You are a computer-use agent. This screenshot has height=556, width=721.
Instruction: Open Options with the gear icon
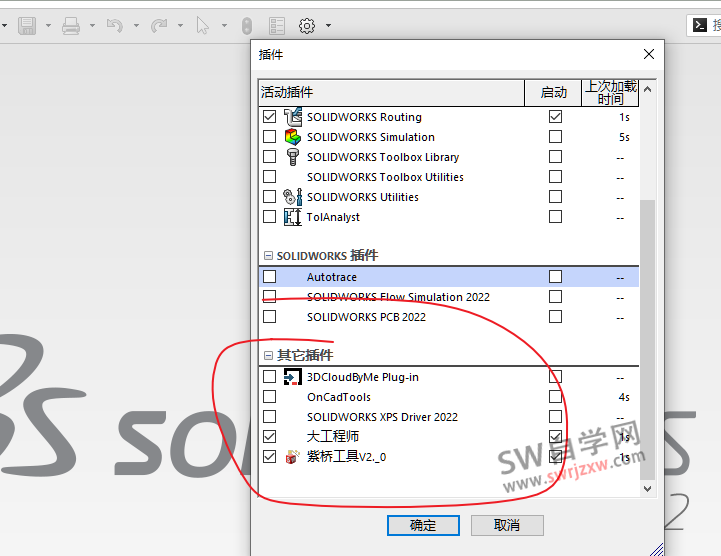tap(307, 26)
